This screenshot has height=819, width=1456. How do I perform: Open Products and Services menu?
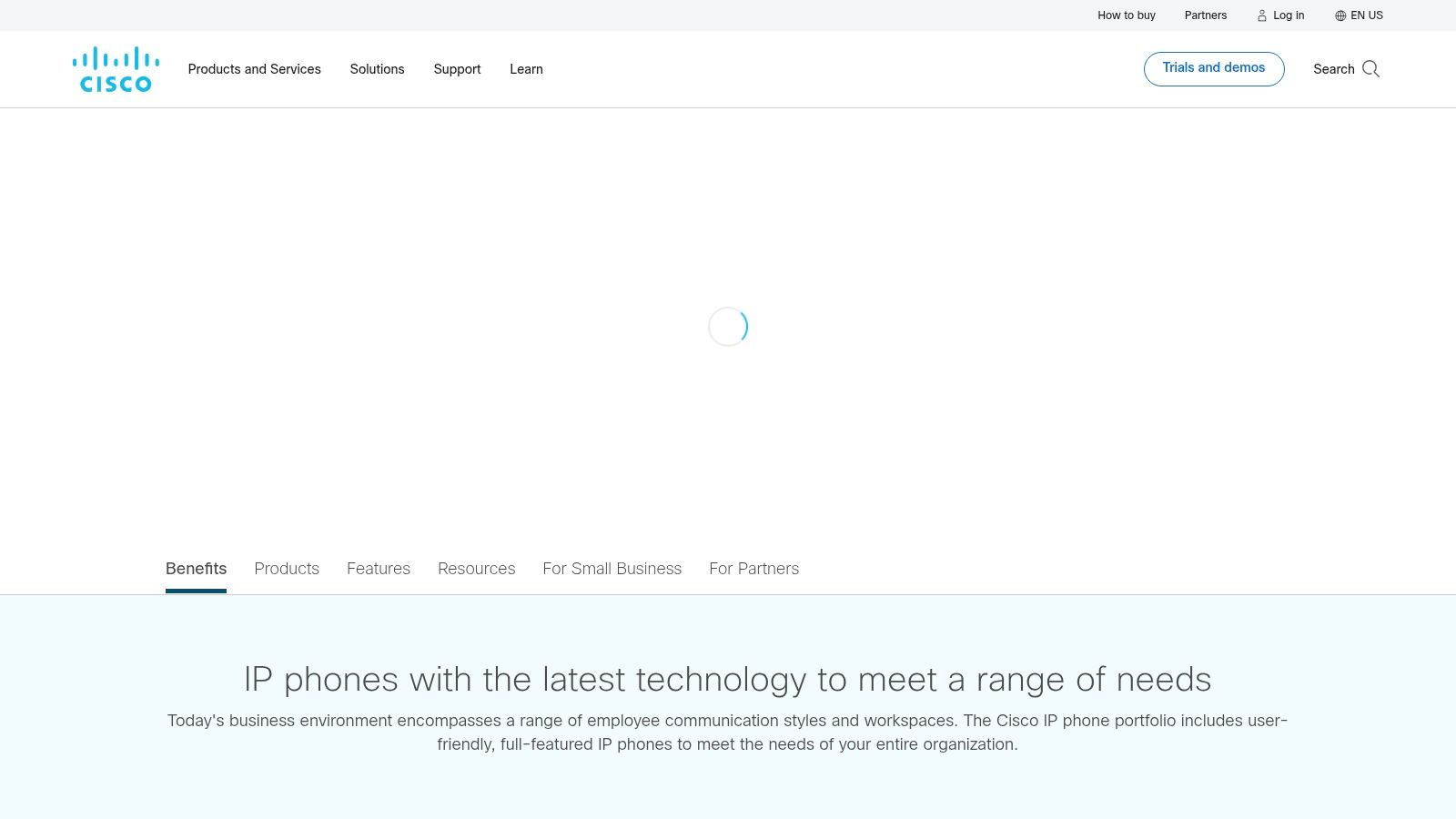coord(255,69)
